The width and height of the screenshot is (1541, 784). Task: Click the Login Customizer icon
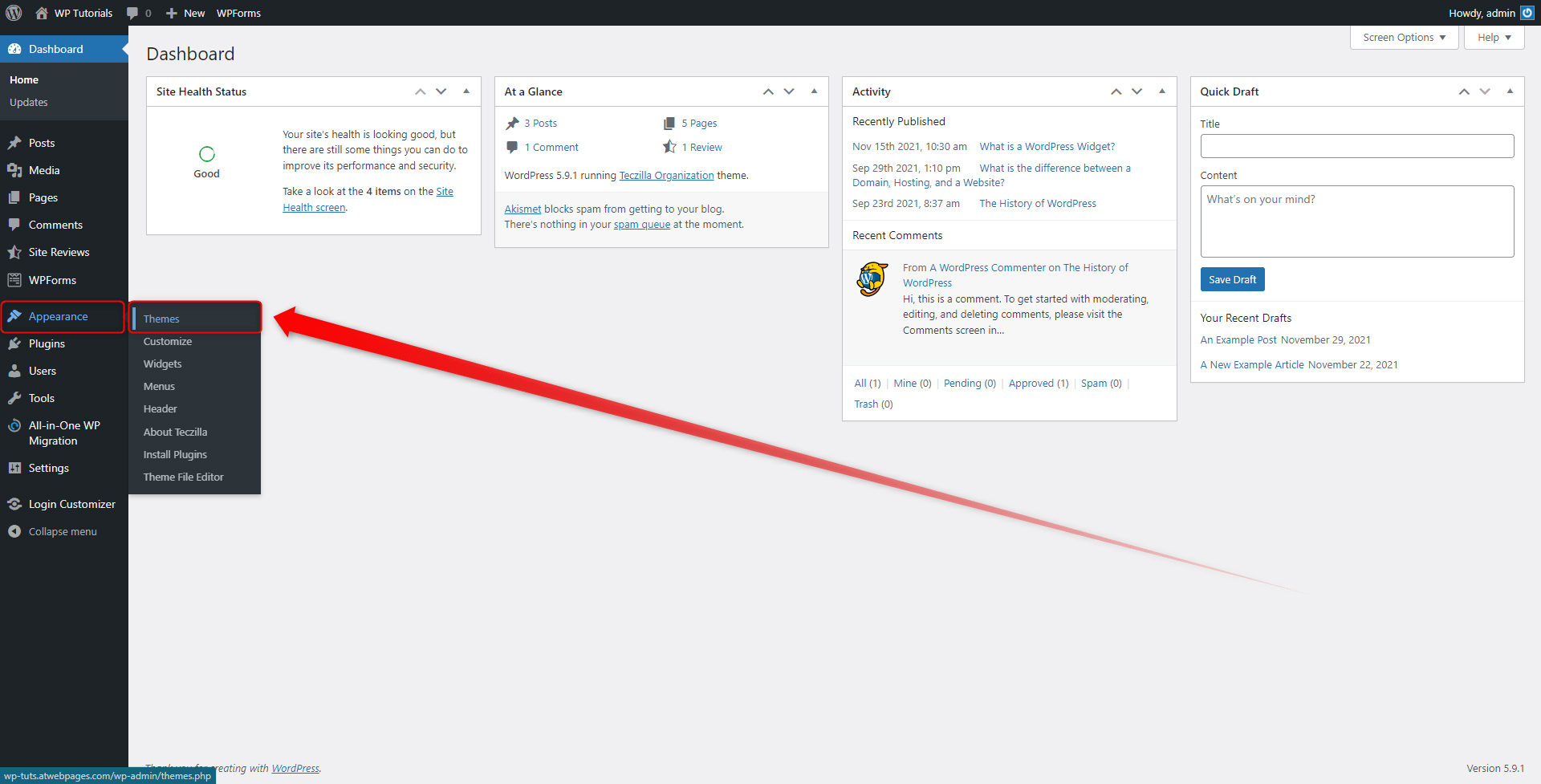(x=14, y=504)
